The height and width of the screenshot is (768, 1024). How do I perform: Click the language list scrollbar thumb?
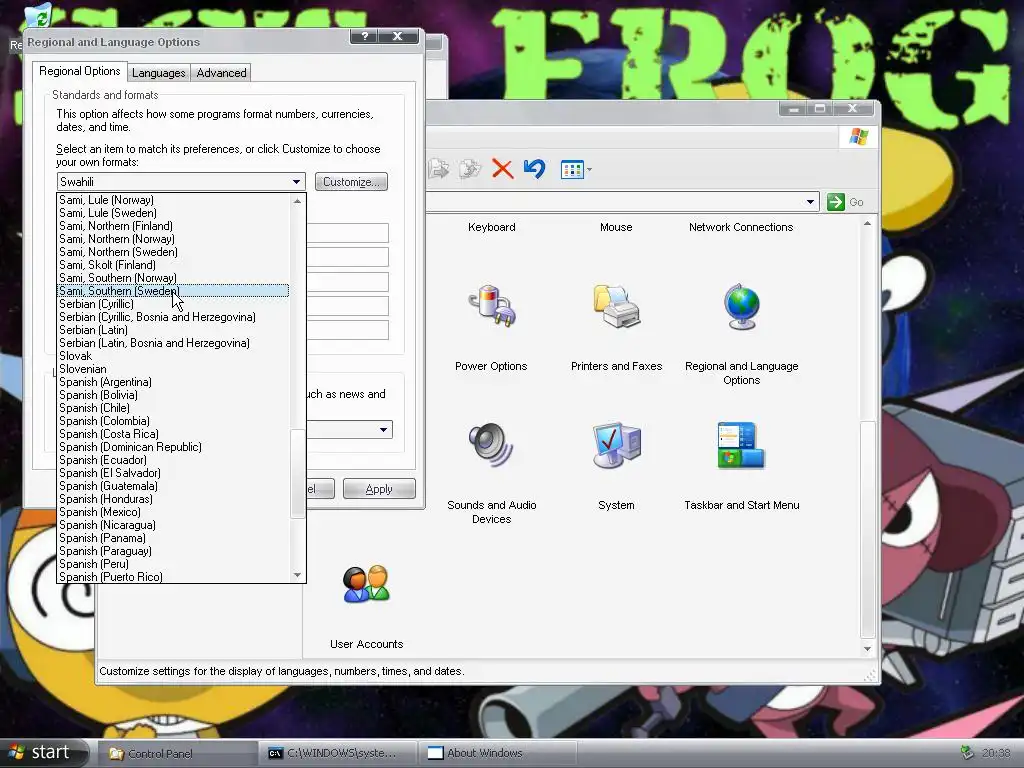click(x=298, y=473)
